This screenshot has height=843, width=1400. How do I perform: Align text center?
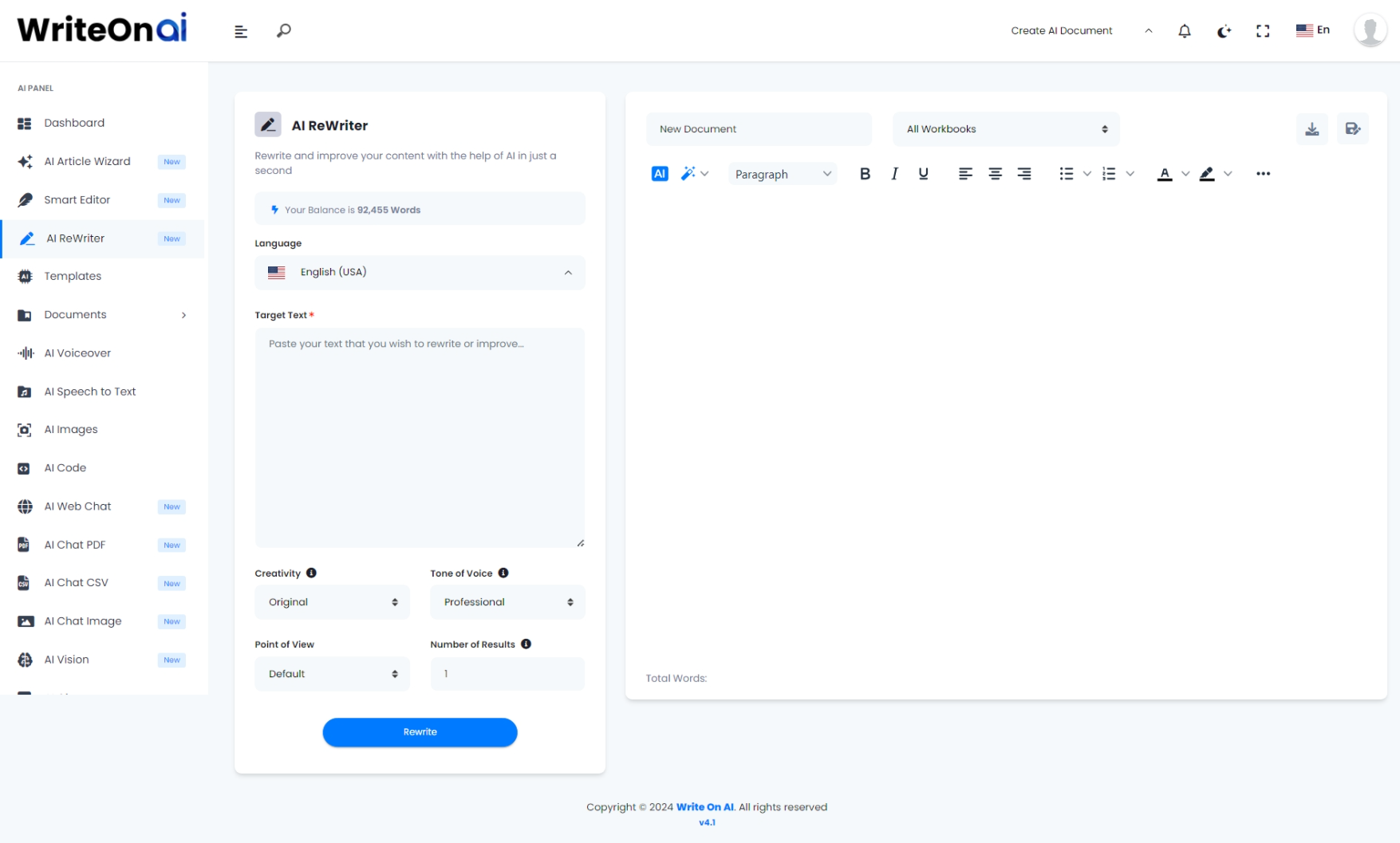click(x=995, y=174)
